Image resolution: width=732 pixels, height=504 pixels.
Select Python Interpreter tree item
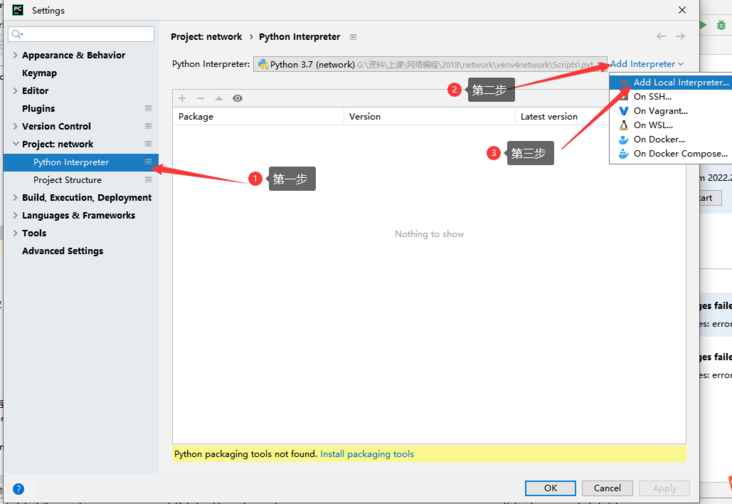point(81,162)
